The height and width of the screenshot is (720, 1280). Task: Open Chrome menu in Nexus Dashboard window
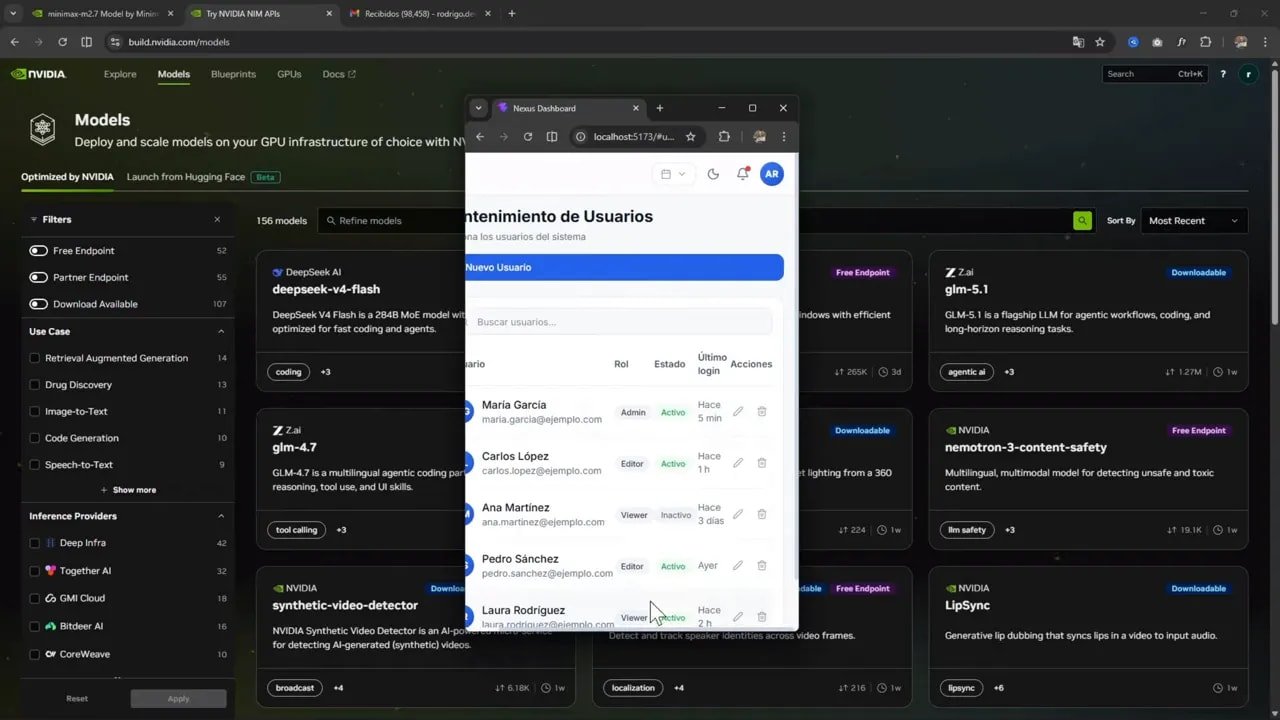coord(783,137)
